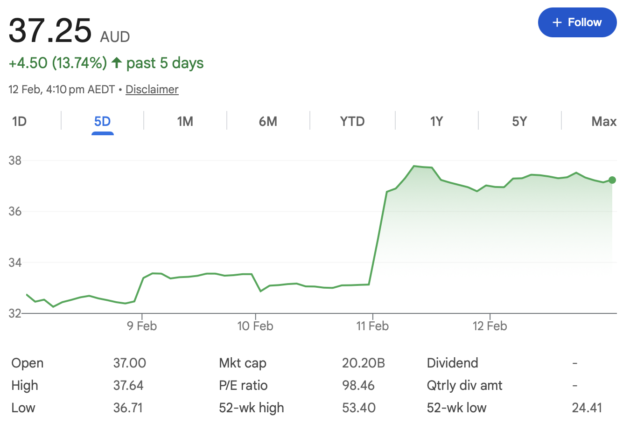Click the 12 Feb date axis label
630x430 pixels.
pyautogui.click(x=489, y=325)
